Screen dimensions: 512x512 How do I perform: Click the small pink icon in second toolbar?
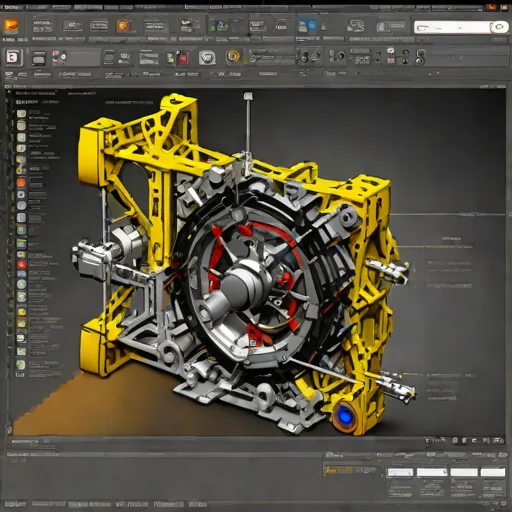(390, 60)
